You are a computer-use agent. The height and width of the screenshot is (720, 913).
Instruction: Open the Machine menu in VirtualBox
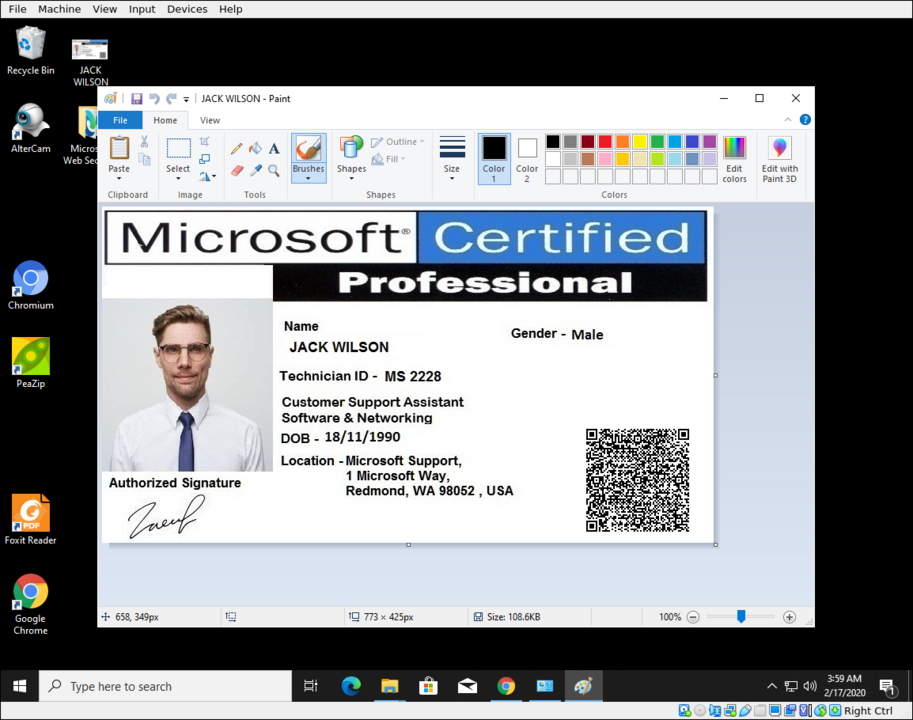click(59, 9)
